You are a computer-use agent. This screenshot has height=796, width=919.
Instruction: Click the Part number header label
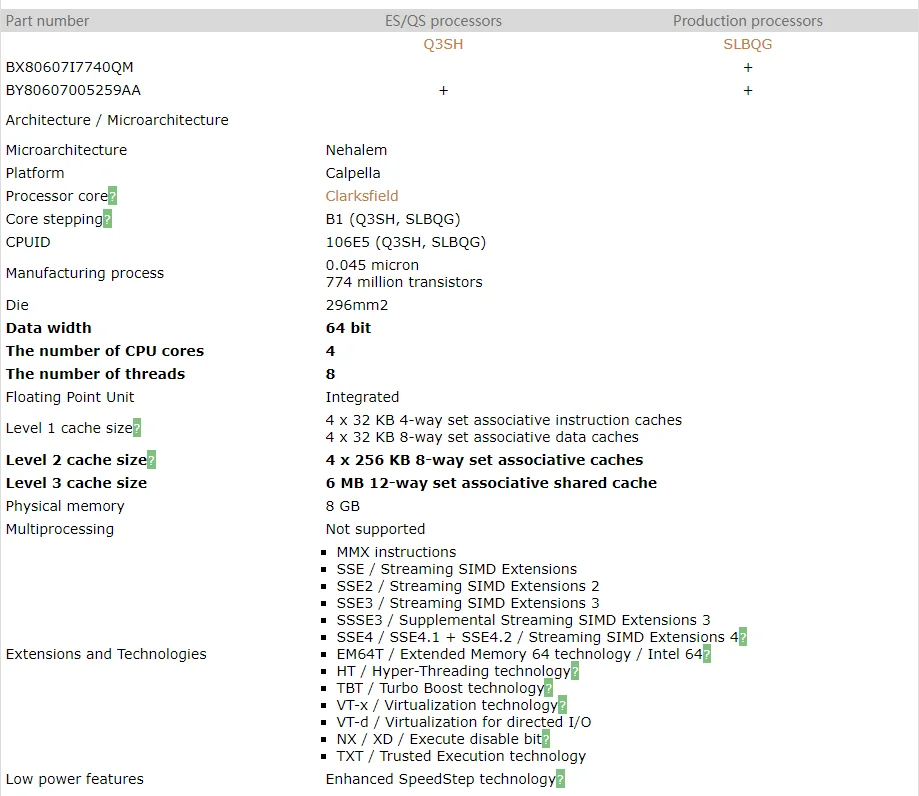(47, 21)
